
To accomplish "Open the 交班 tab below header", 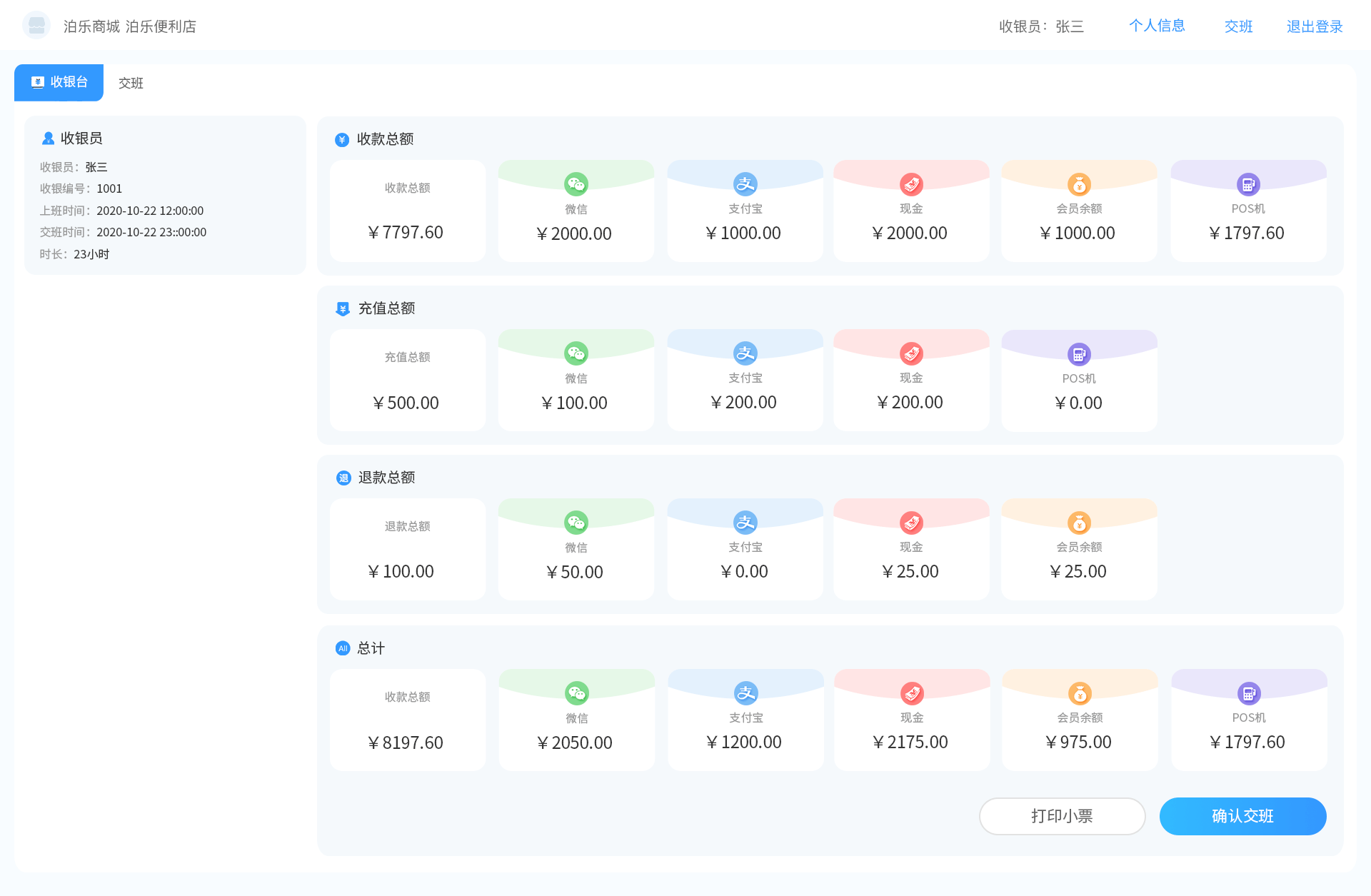I will 131,84.
